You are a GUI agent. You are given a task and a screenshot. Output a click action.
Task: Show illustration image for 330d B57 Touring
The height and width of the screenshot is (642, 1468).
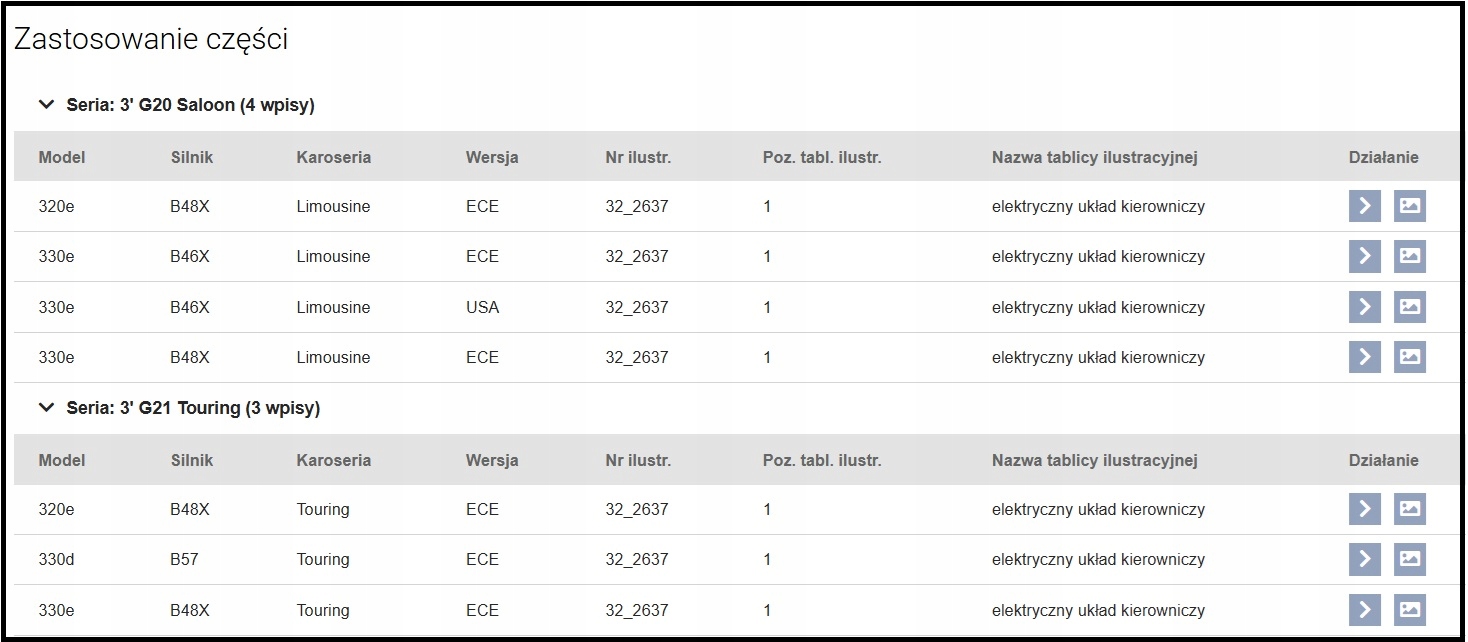[1409, 559]
